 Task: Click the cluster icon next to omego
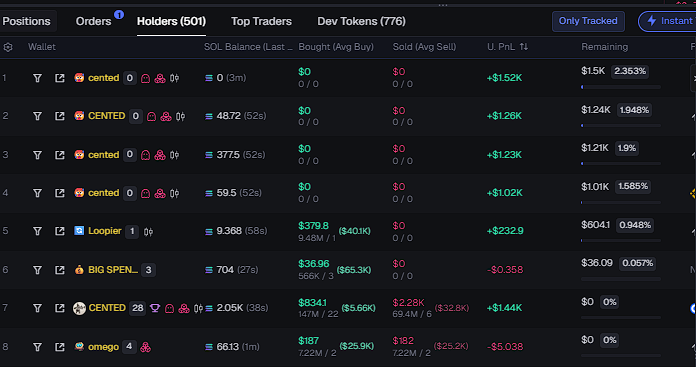click(145, 347)
